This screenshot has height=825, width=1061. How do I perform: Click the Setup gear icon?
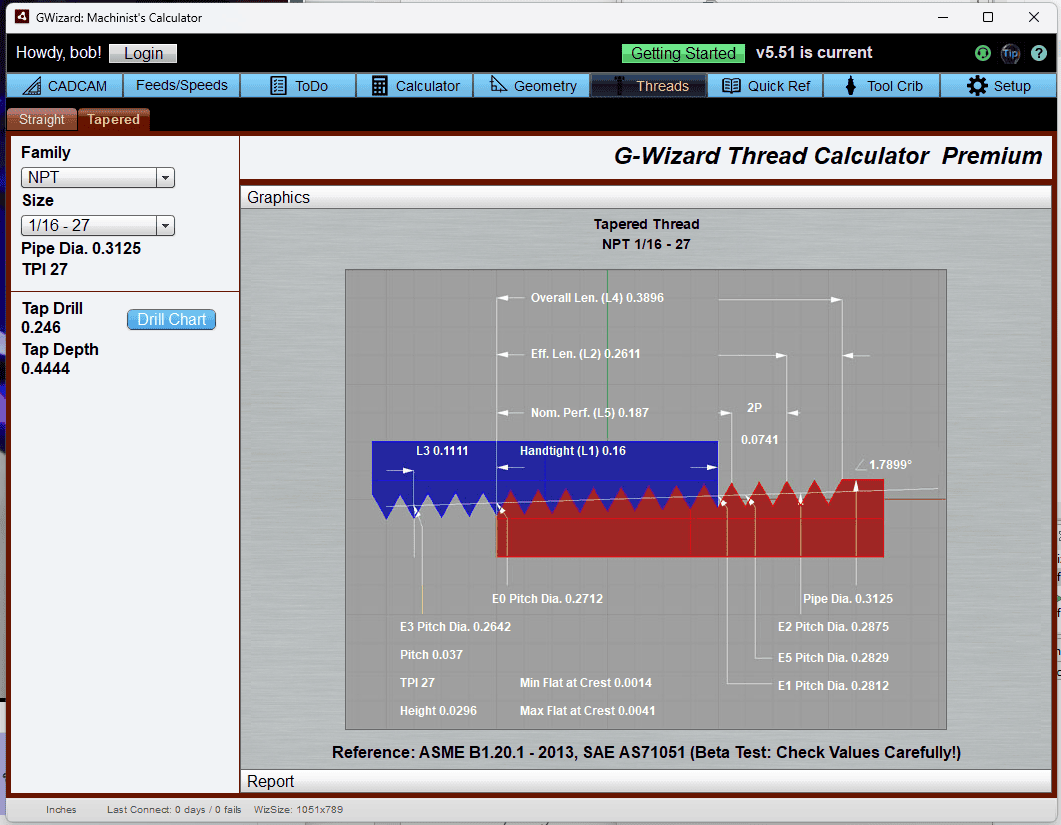pyautogui.click(x=977, y=86)
